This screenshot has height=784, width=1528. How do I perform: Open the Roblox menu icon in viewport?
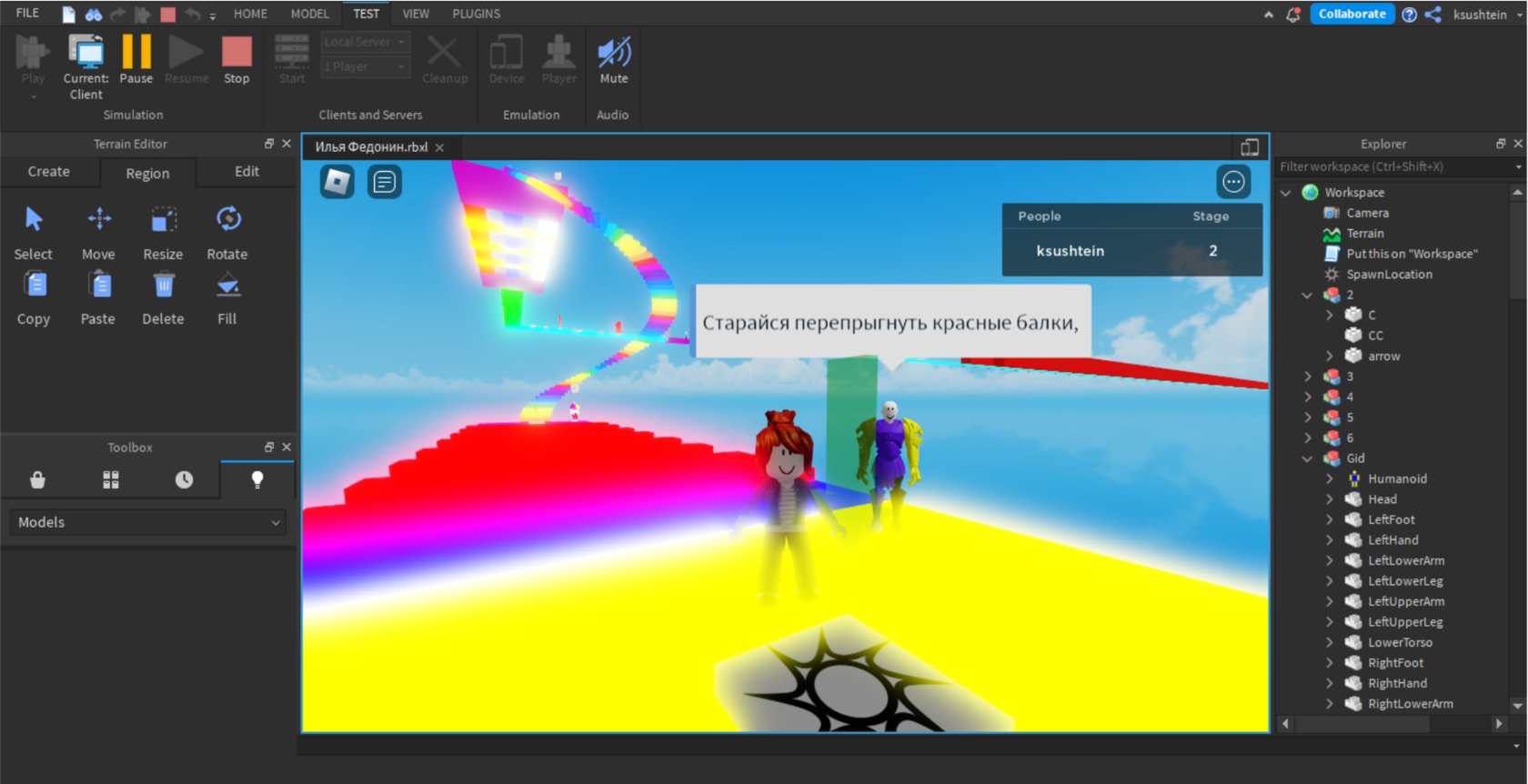coord(337,182)
